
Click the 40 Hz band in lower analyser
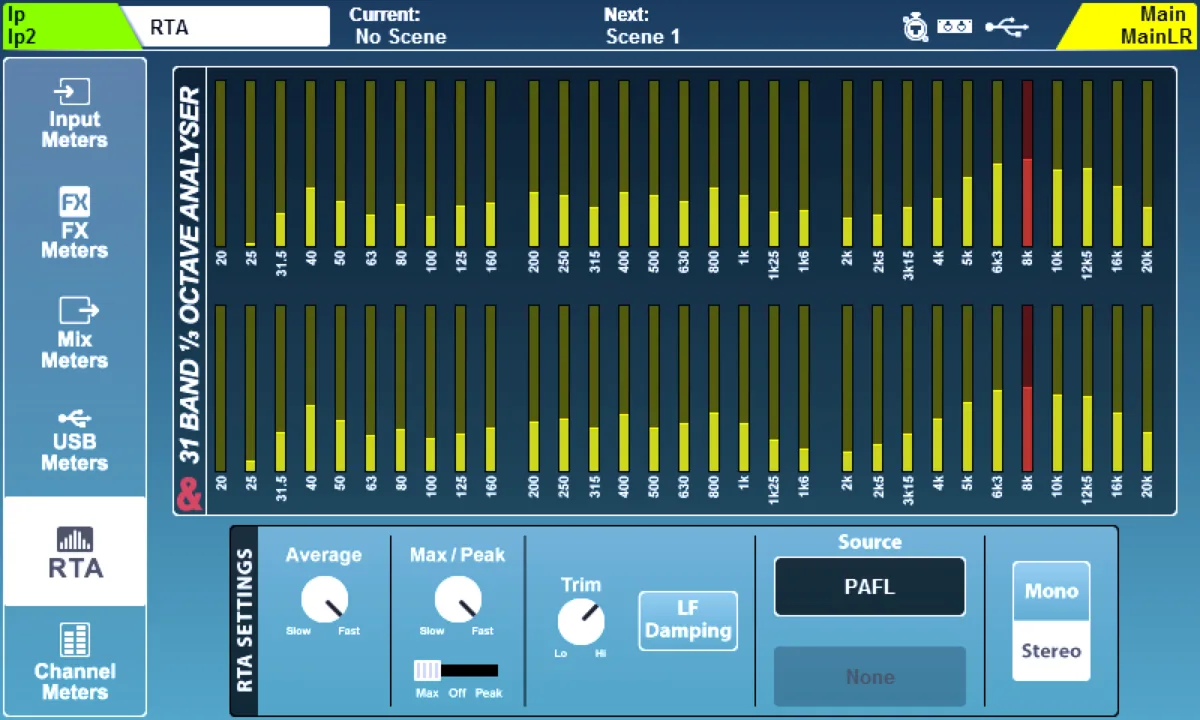coord(311,389)
